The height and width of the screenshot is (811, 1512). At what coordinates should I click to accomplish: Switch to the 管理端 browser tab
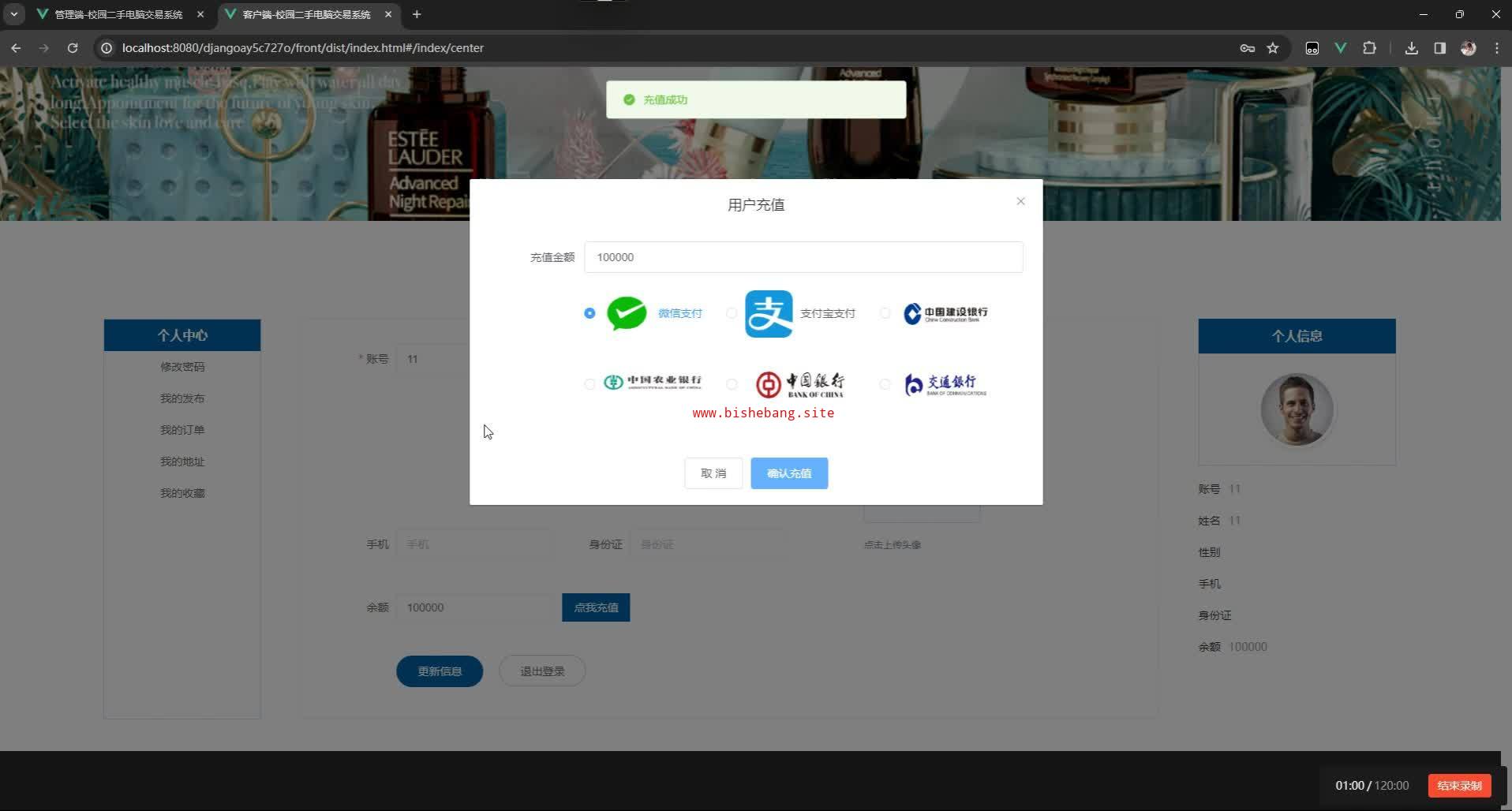[118, 14]
